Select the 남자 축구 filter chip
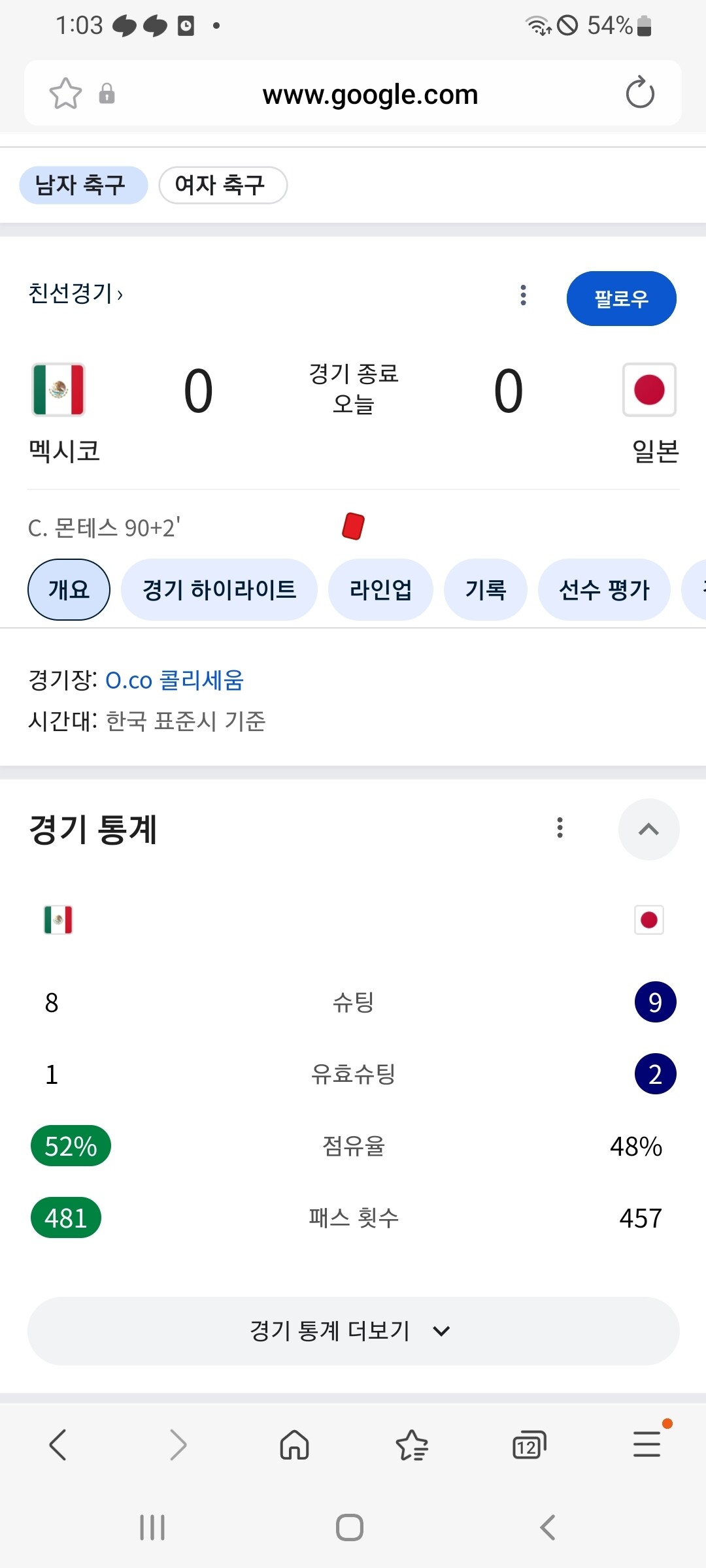The width and height of the screenshot is (706, 1568). [x=83, y=185]
